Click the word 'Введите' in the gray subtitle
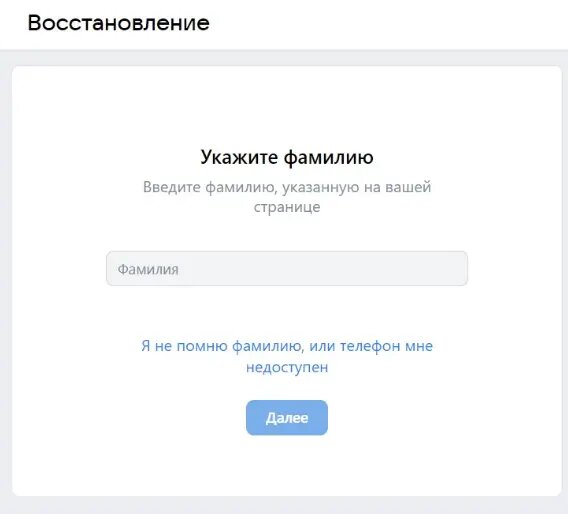This screenshot has height=514, width=568. [172, 187]
